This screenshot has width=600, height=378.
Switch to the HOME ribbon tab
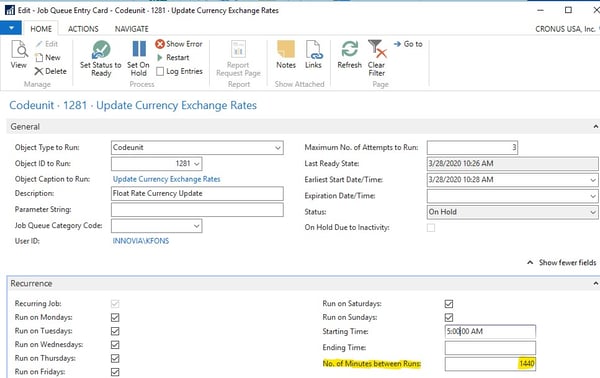[41, 29]
